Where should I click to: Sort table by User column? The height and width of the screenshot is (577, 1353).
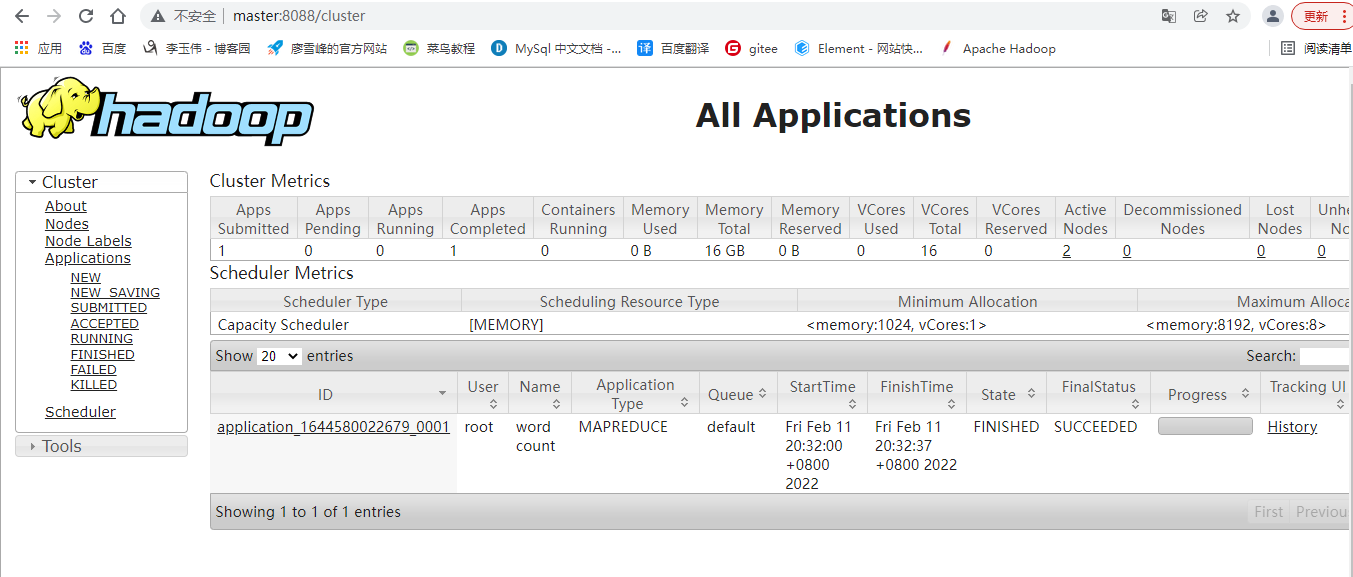483,394
